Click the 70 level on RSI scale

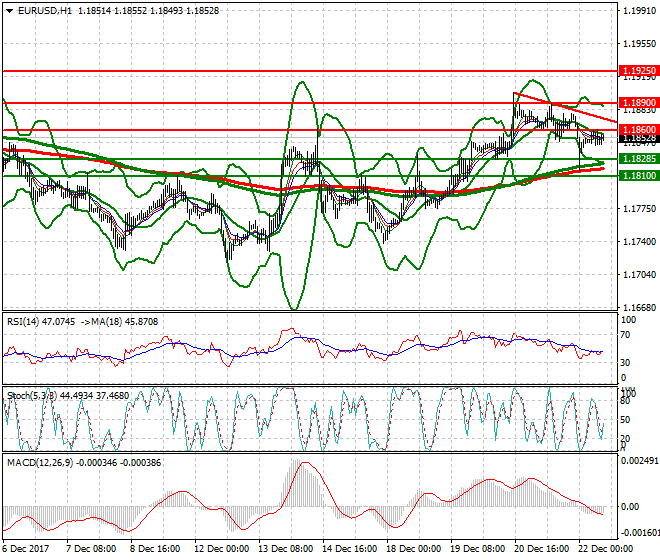coord(625,335)
